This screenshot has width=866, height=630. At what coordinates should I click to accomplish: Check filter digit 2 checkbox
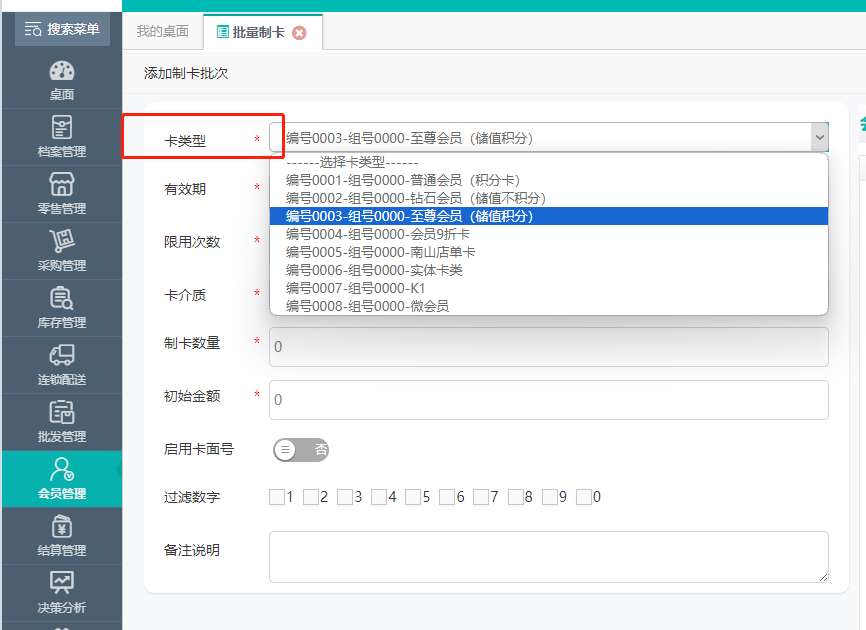pyautogui.click(x=311, y=497)
